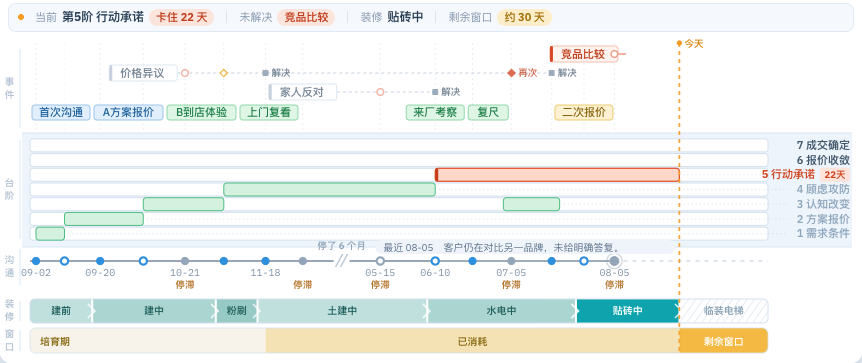
Task: Open the 上门复看 event chip
Action: [x=269, y=112]
